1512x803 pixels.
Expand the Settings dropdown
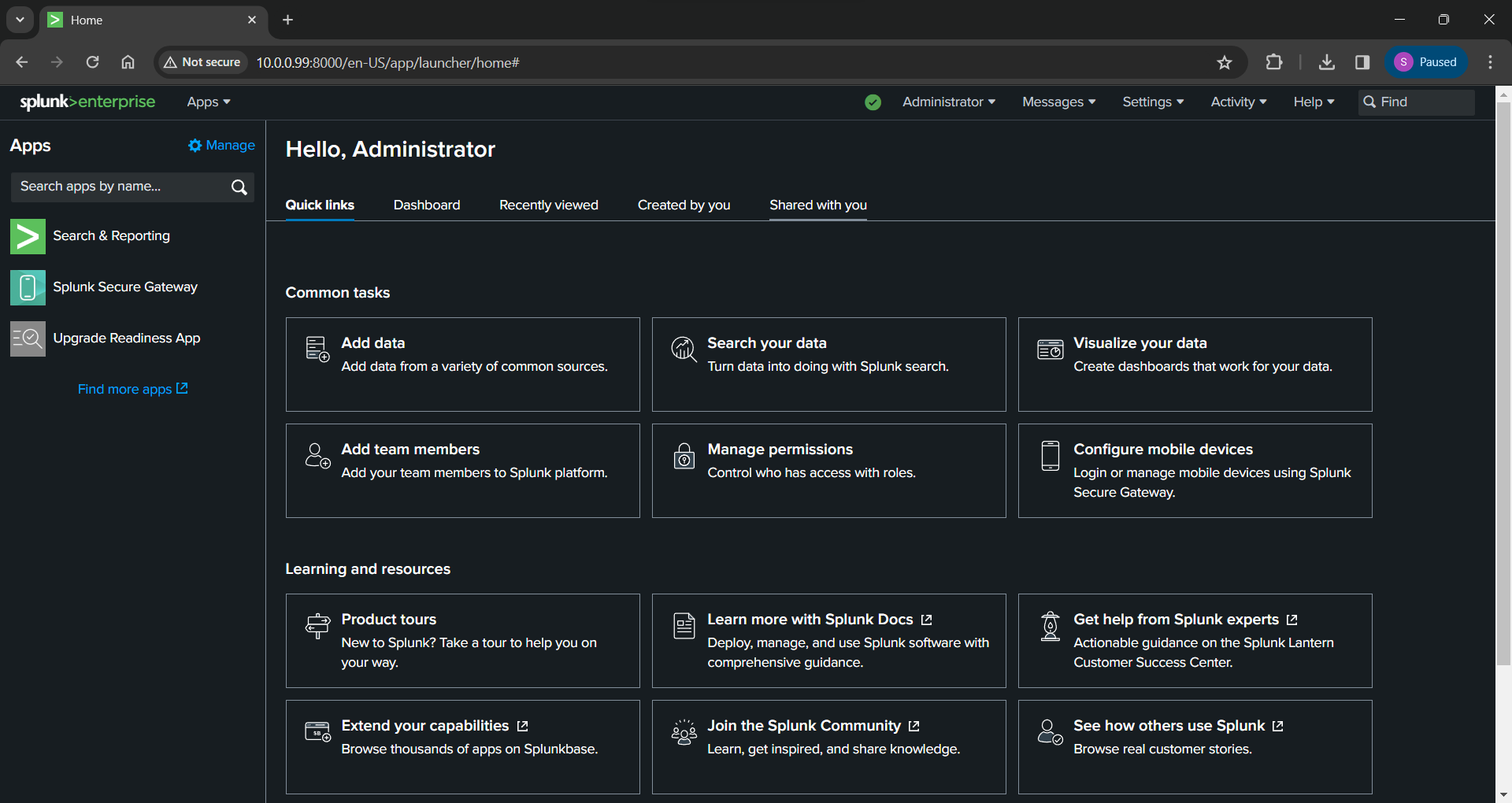(1153, 102)
